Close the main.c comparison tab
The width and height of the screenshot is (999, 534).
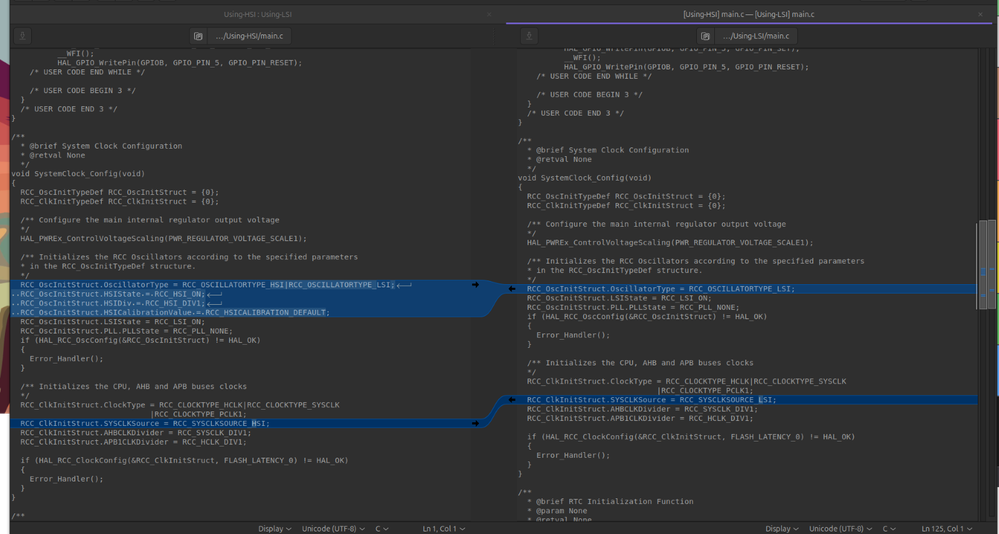pyautogui.click(x=981, y=14)
